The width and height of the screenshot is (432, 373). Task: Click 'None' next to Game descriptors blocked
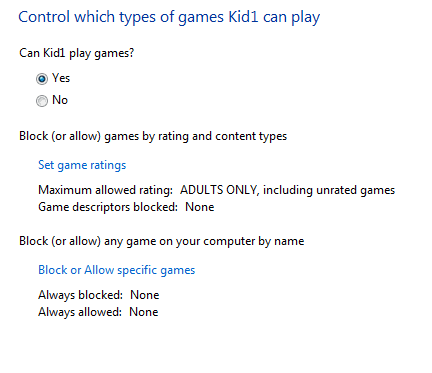200,207
